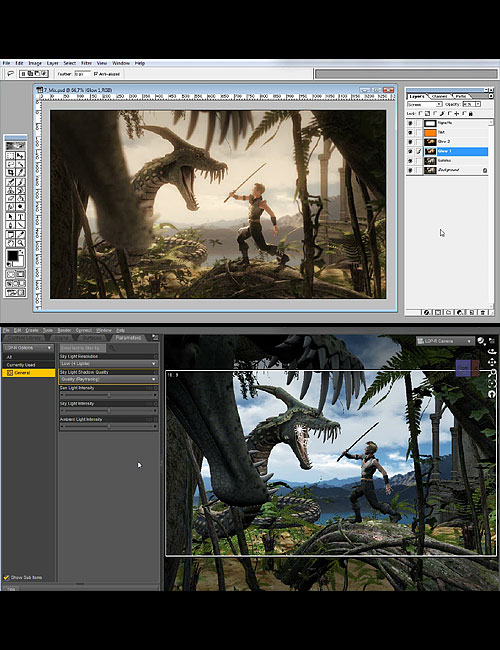Viewport: 500px width, 650px height.
Task: Open the Layers palette flyout menu arrow
Action: click(x=491, y=96)
